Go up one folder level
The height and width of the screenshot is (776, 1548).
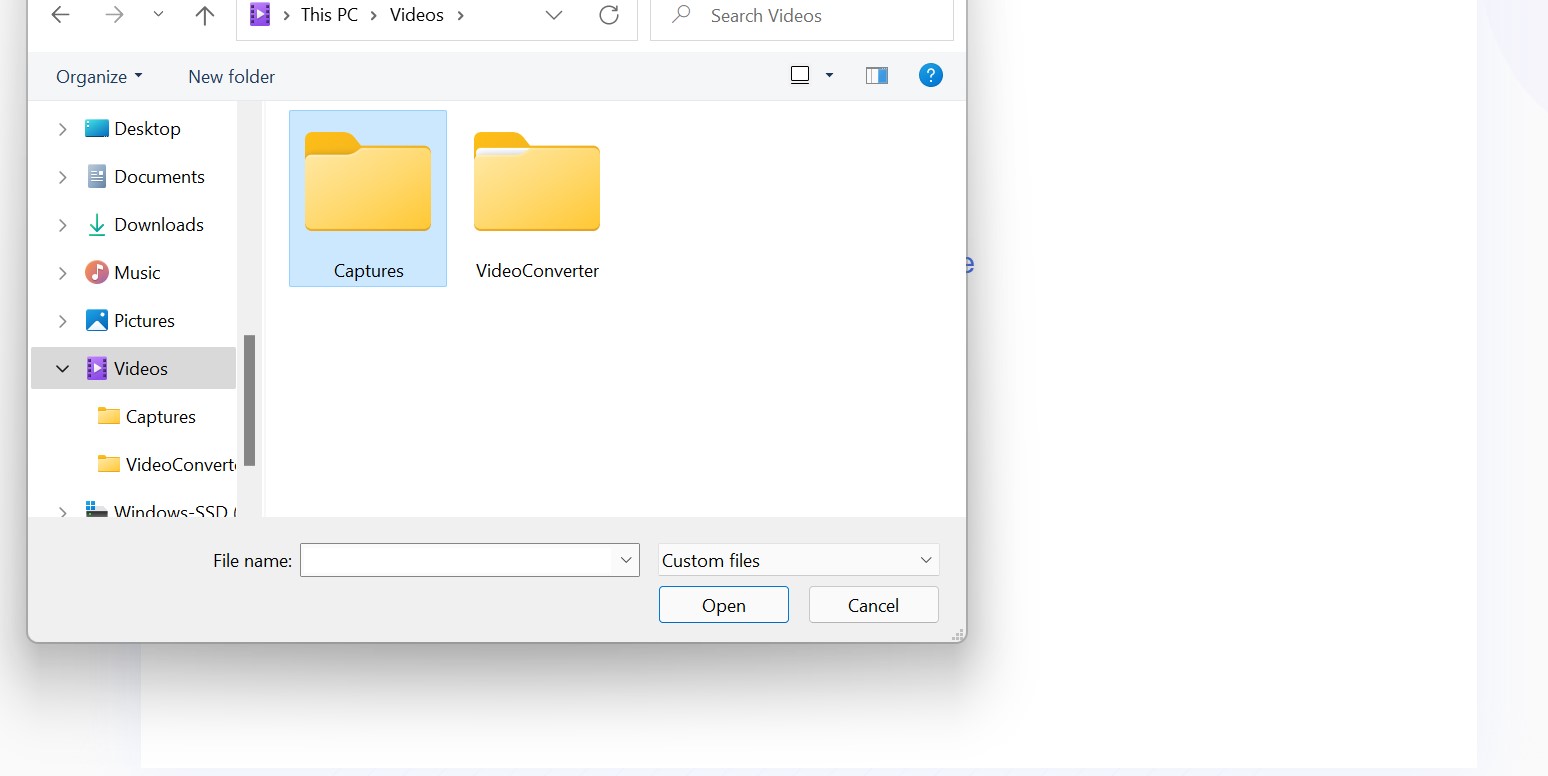(204, 15)
